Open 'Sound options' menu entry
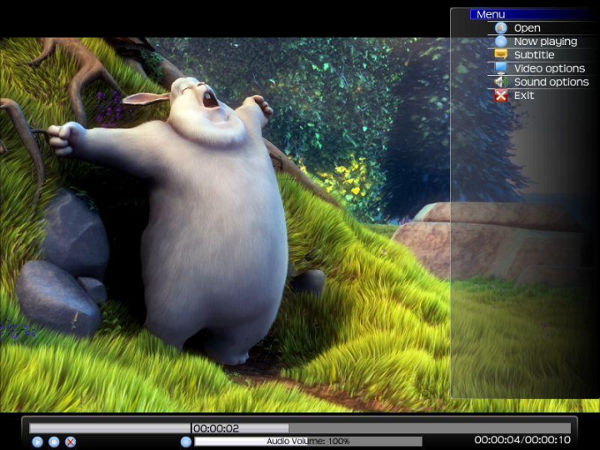This screenshot has height=450, width=600. click(551, 82)
